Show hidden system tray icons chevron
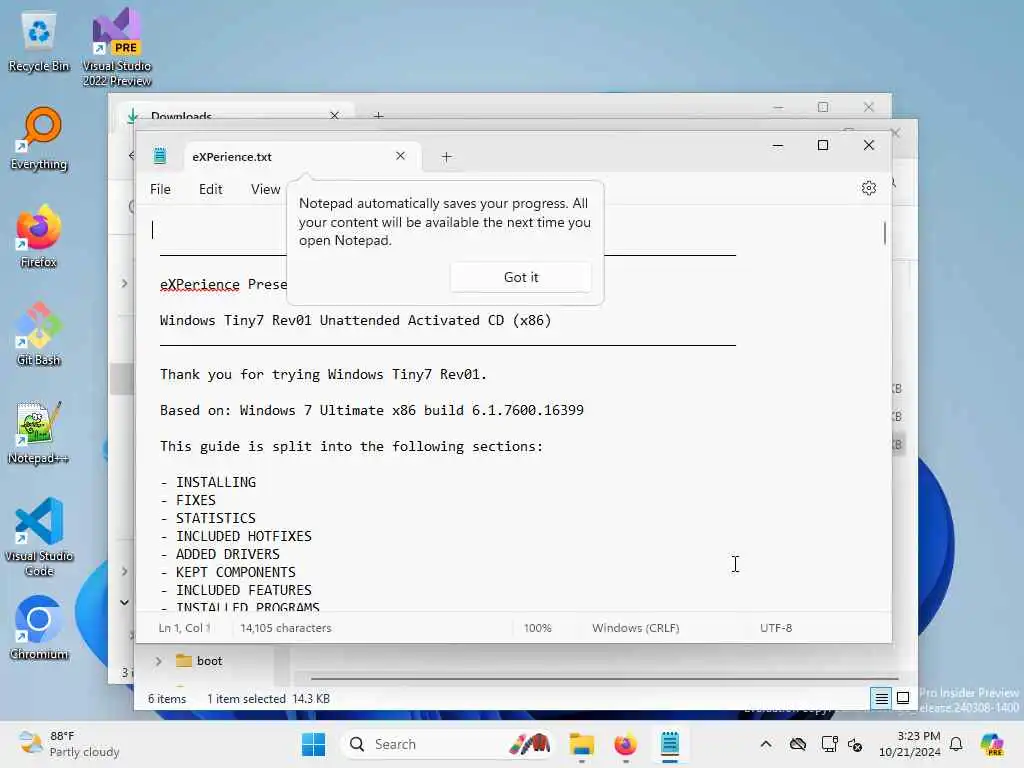Image resolution: width=1024 pixels, height=768 pixels. (x=766, y=744)
